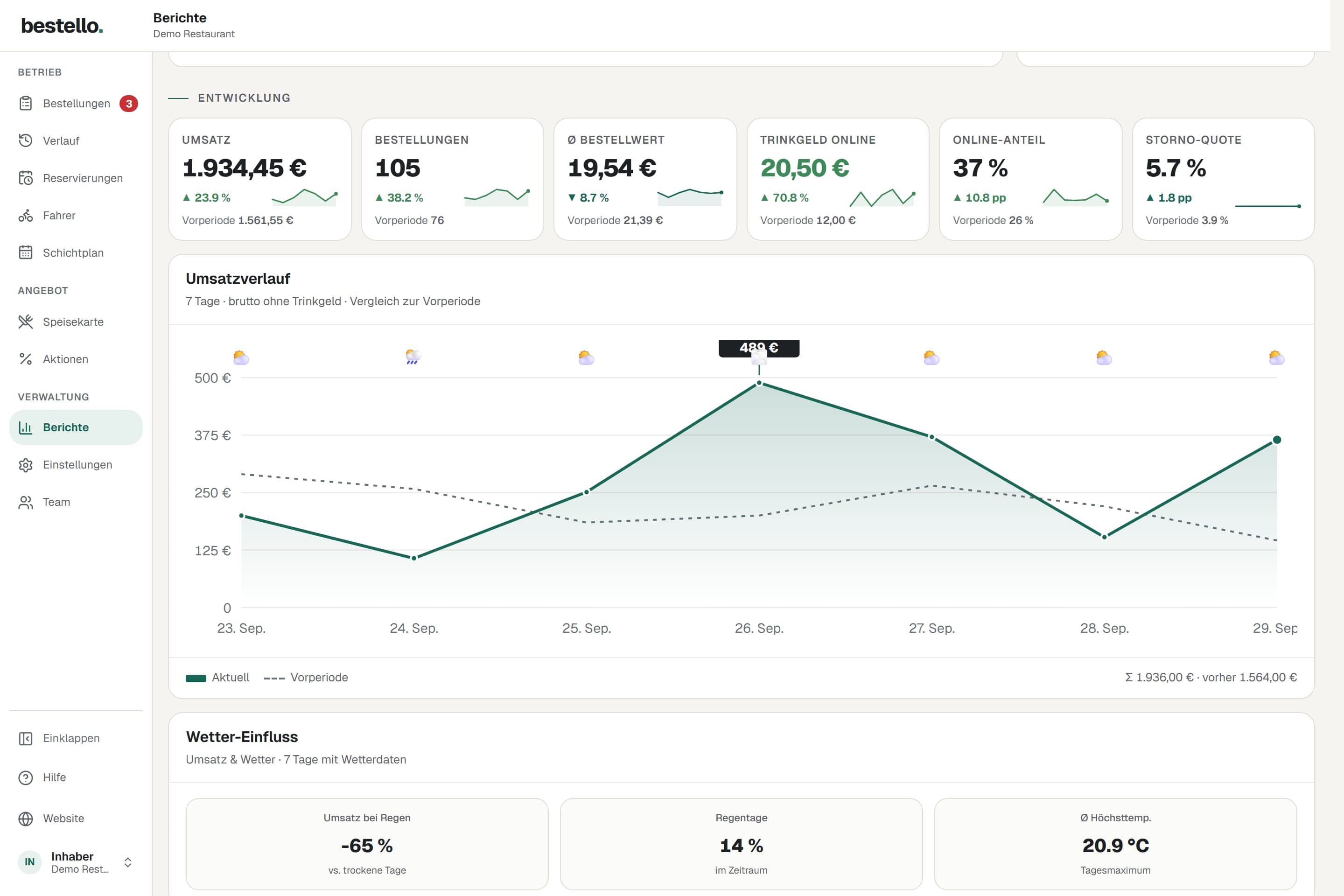Click the Storno-Quote 5.7 % card
Screen dimensions: 1344x896
1224,179
